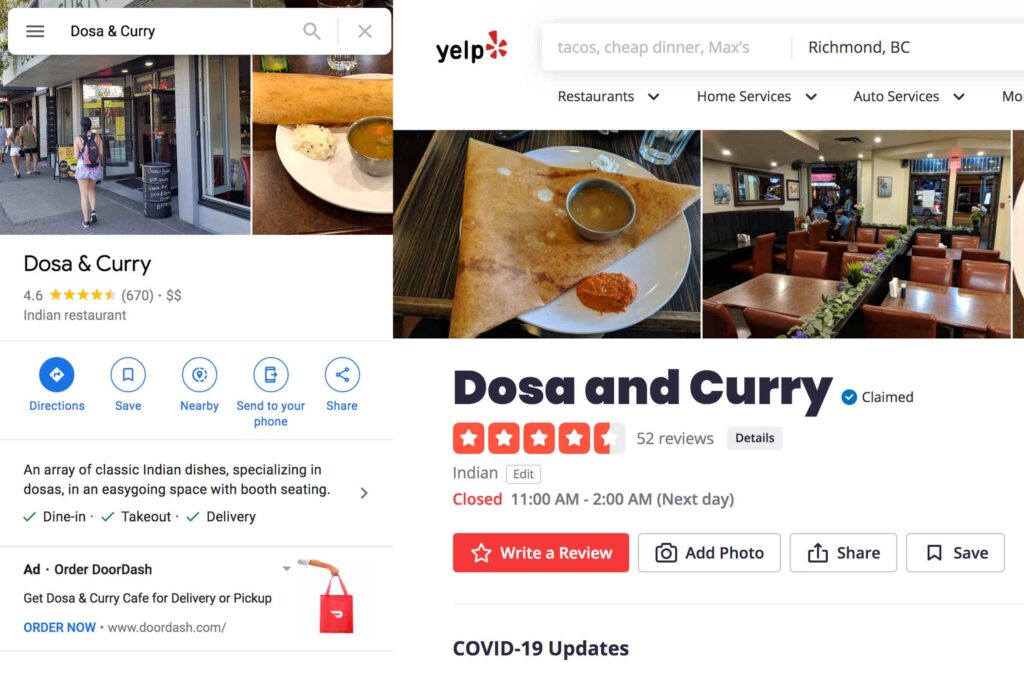1024x674 pixels.
Task: Click the Save bookmark icon in Maps
Action: click(128, 375)
